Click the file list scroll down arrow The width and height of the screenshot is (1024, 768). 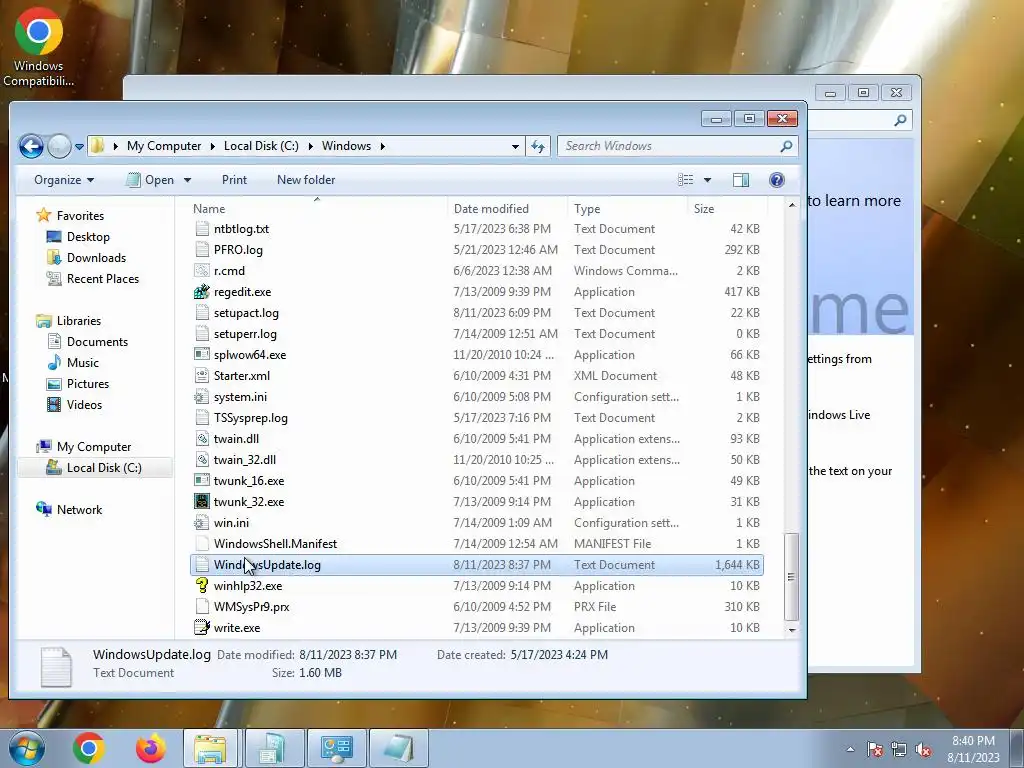[792, 630]
